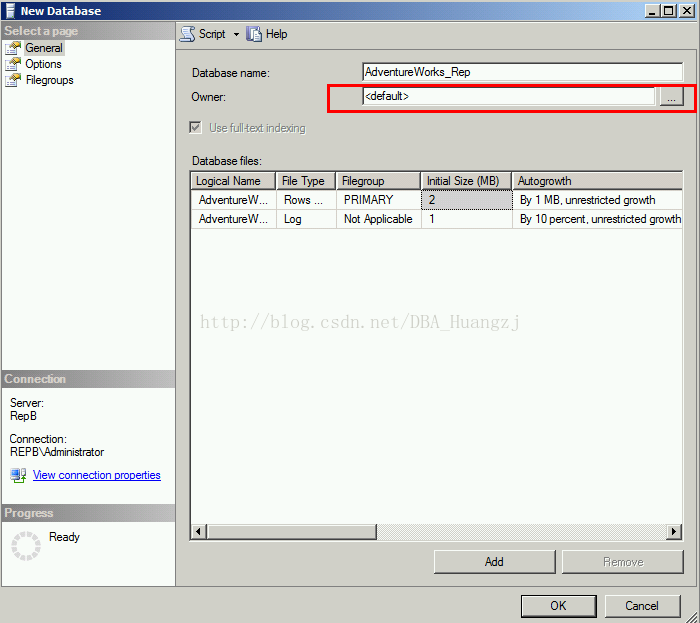Select the General page
This screenshot has height=623, width=700.
pyautogui.click(x=44, y=48)
